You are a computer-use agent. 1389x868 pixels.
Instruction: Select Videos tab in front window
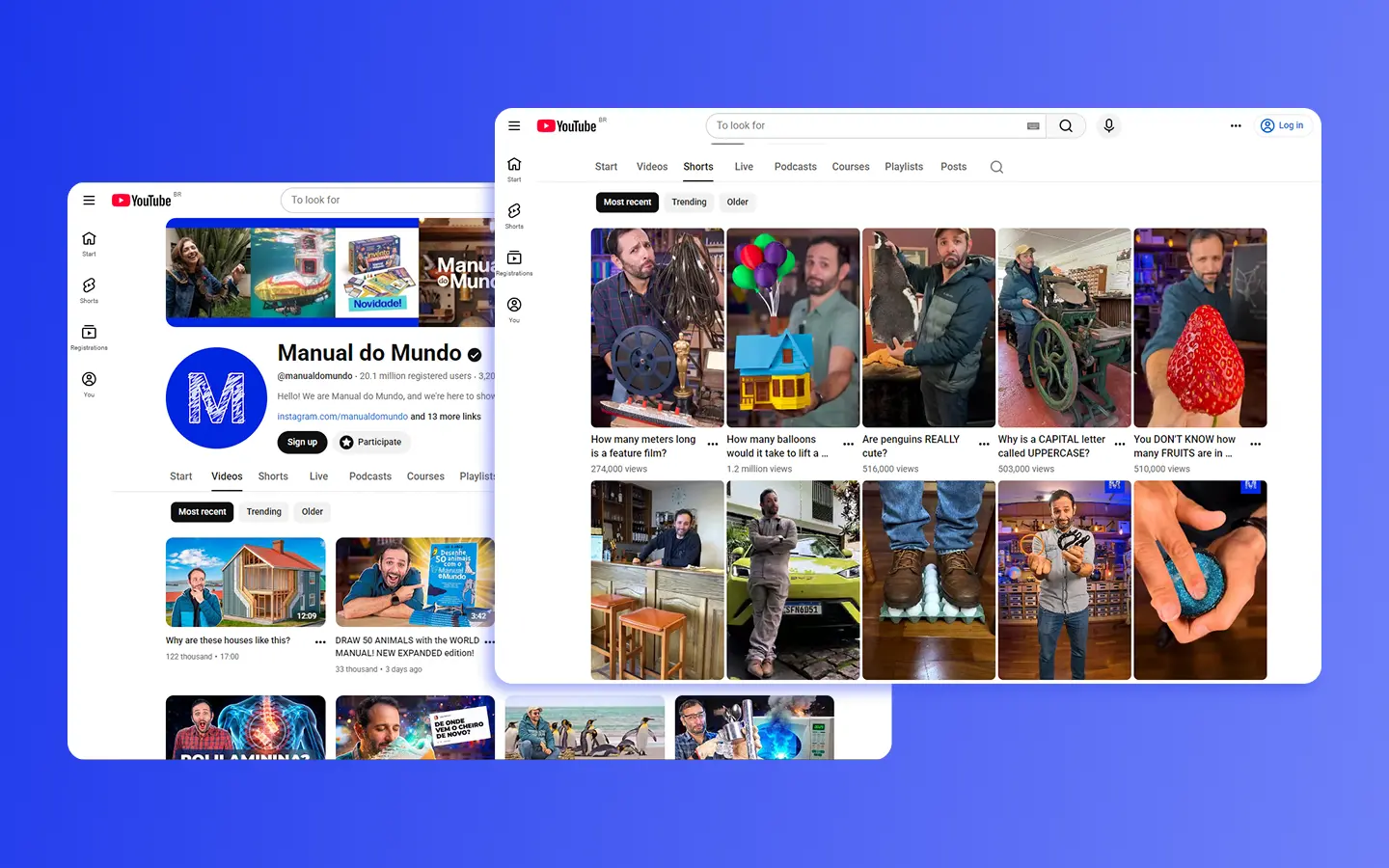pyautogui.click(x=652, y=167)
